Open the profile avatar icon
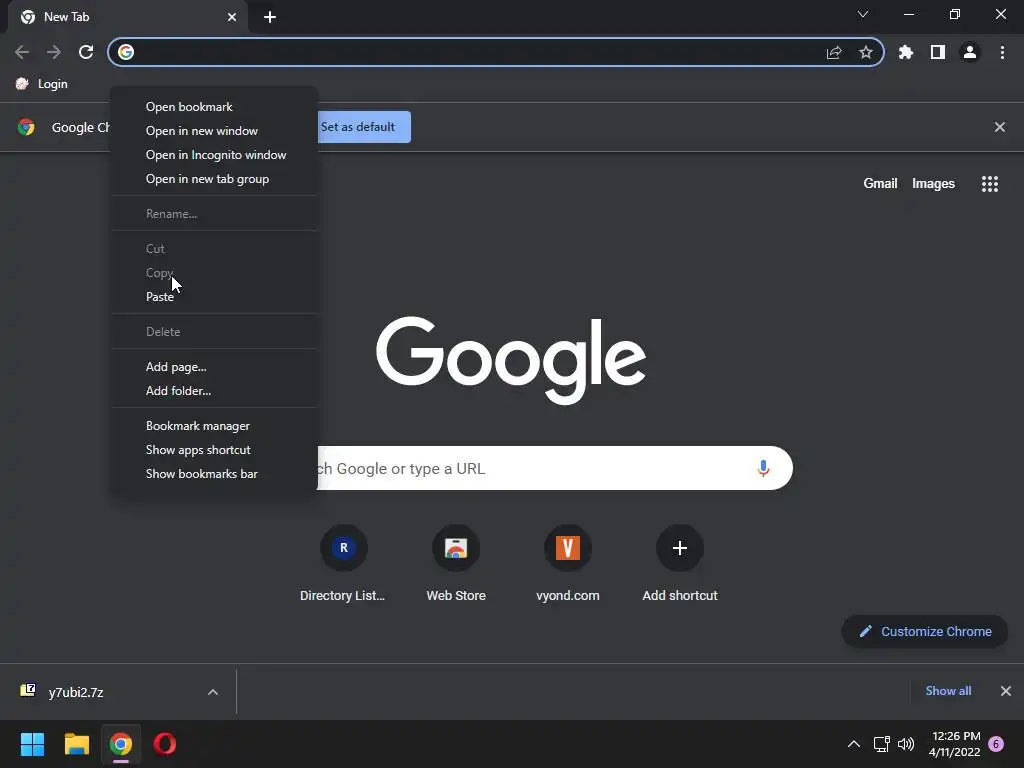Viewport: 1024px width, 768px height. [x=970, y=52]
